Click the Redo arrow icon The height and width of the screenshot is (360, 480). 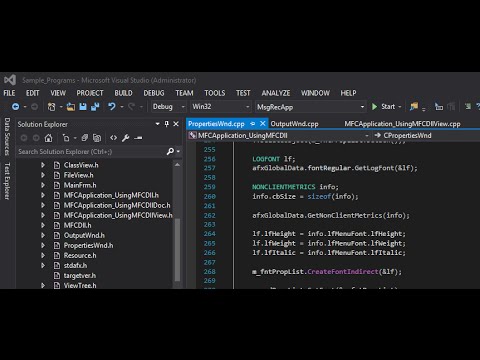tap(132, 107)
